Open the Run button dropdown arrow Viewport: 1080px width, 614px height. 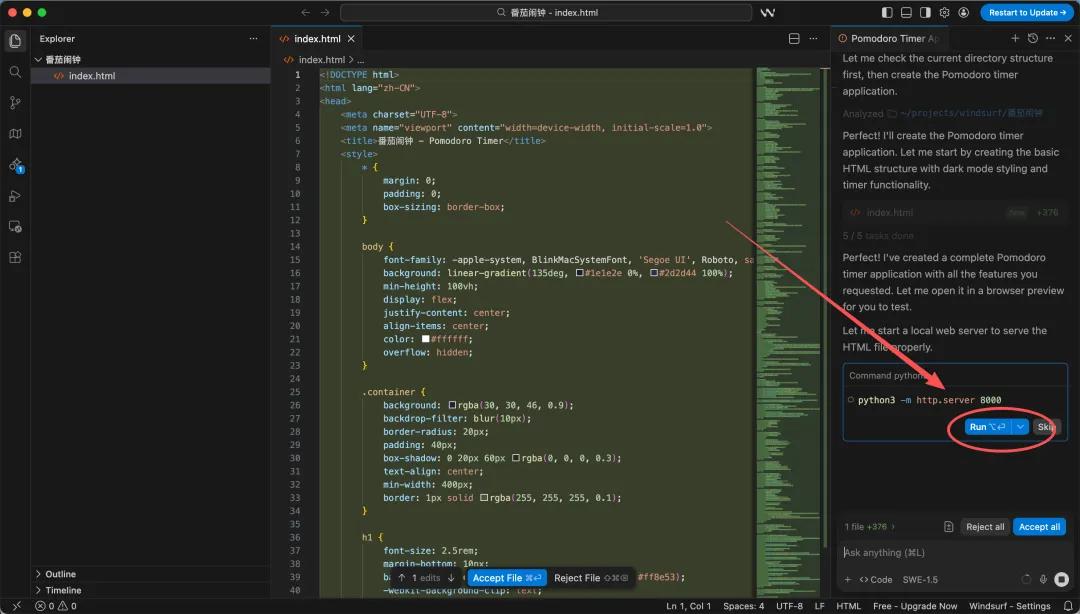click(x=1020, y=427)
